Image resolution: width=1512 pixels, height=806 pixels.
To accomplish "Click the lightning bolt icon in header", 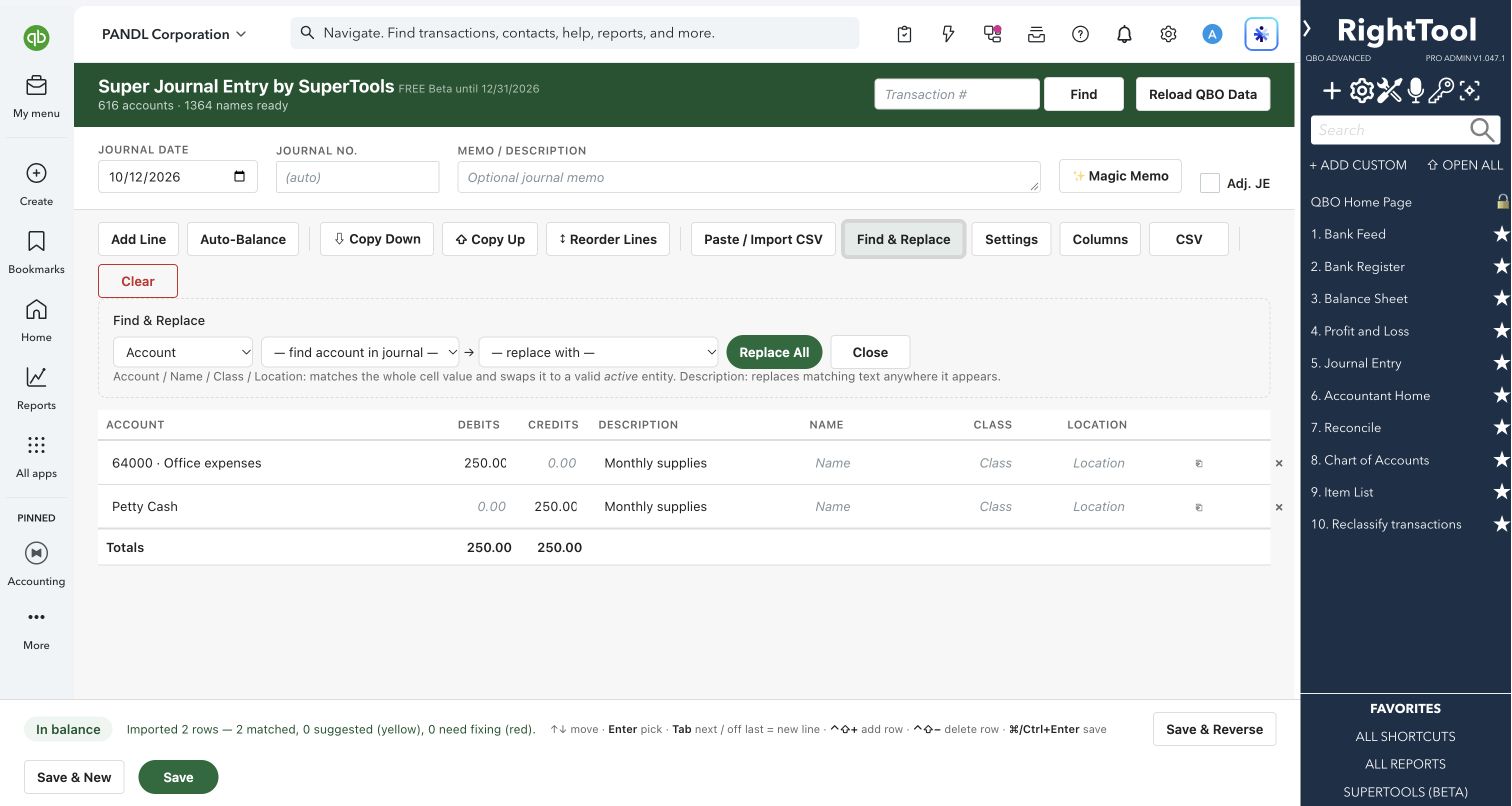I will pyautogui.click(x=948, y=34).
